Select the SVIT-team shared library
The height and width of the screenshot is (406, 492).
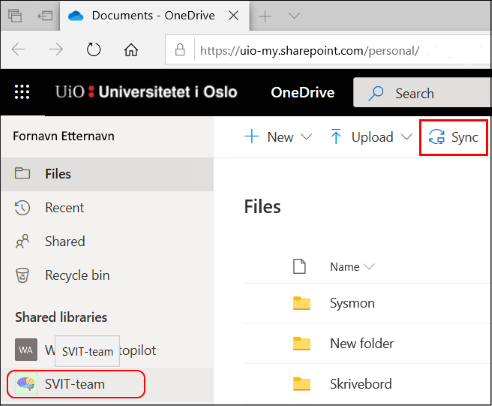[x=76, y=384]
